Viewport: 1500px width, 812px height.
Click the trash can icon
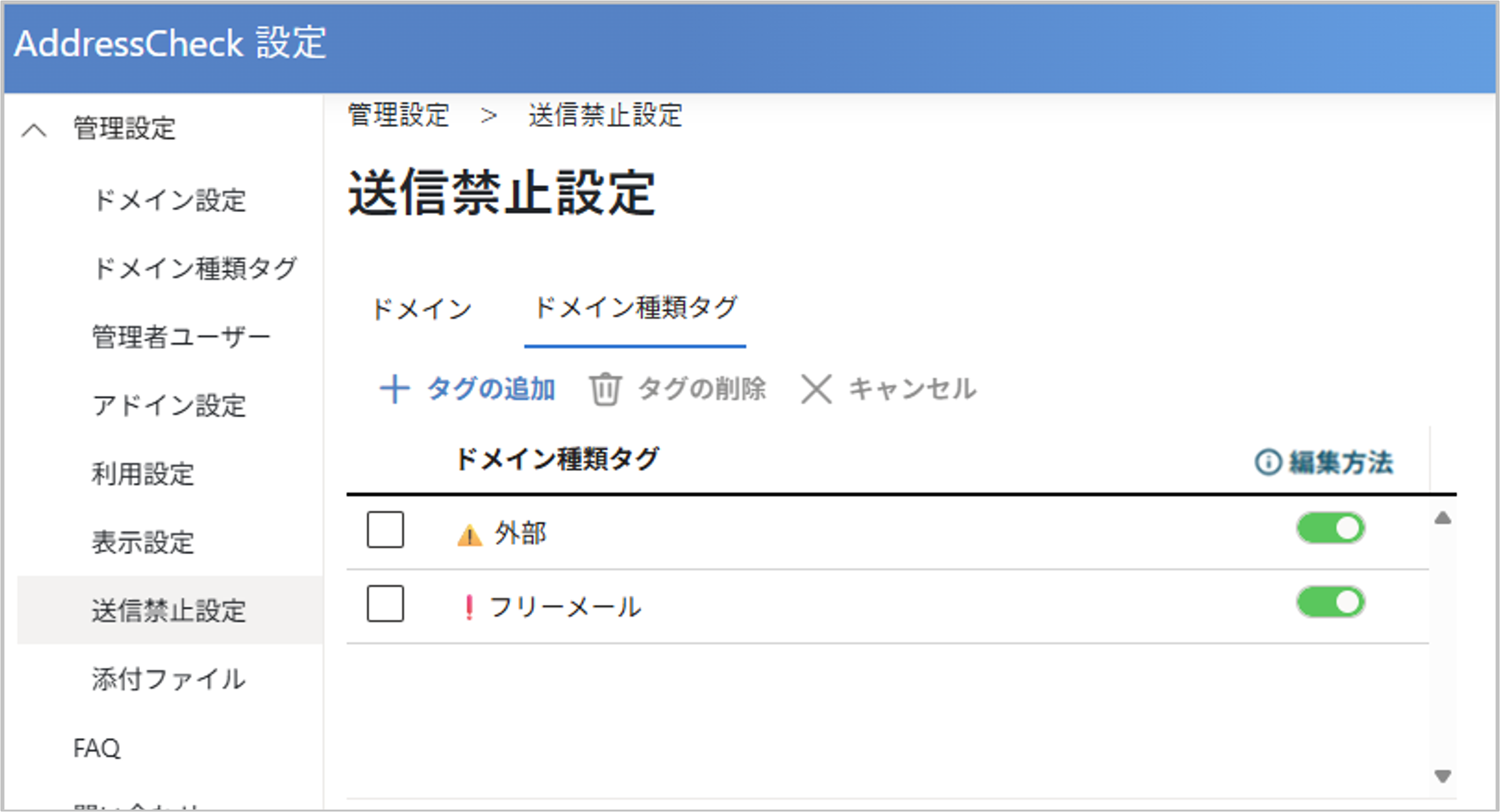click(x=605, y=389)
